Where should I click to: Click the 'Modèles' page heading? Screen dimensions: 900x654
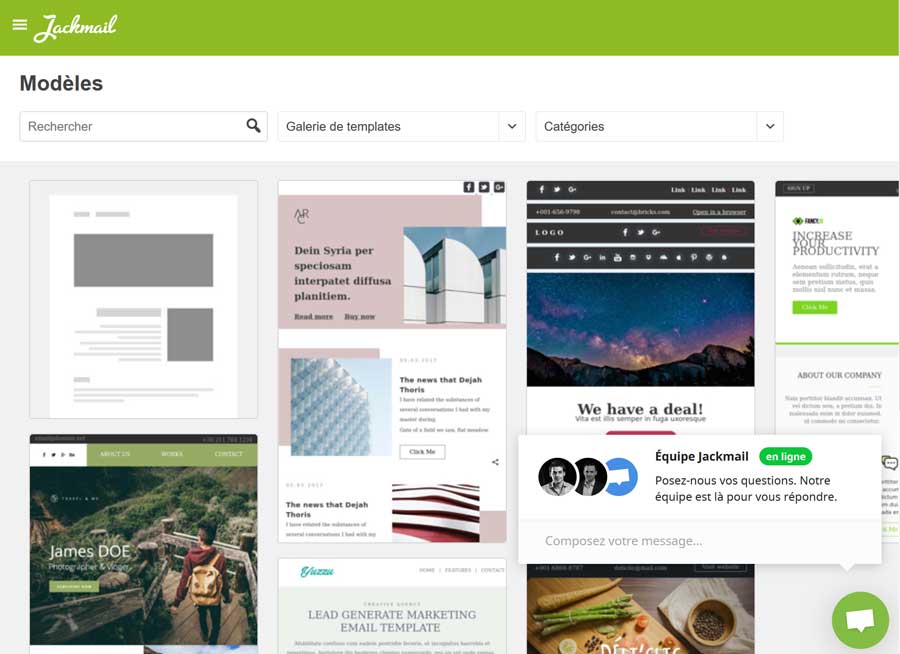click(61, 83)
